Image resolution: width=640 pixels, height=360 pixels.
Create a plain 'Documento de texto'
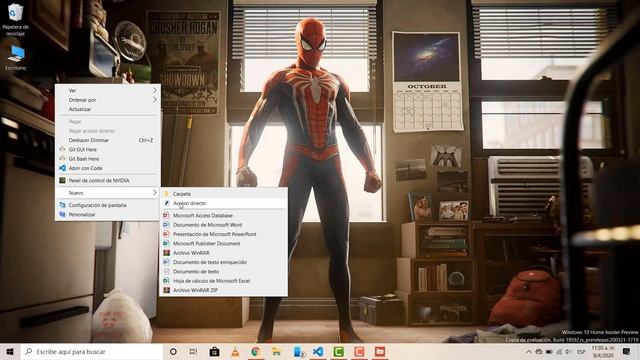[x=224, y=271]
